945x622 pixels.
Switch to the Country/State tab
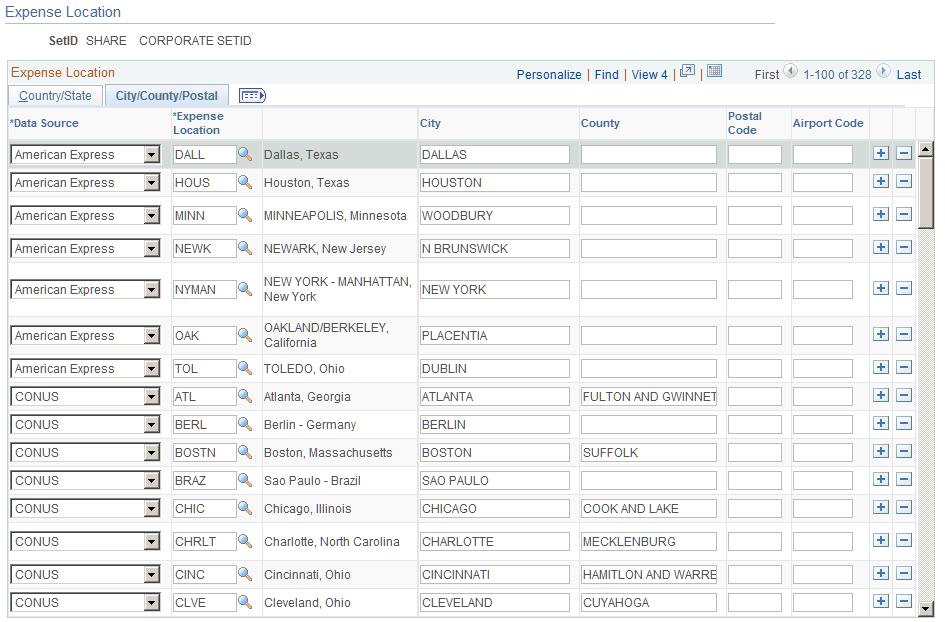point(55,95)
